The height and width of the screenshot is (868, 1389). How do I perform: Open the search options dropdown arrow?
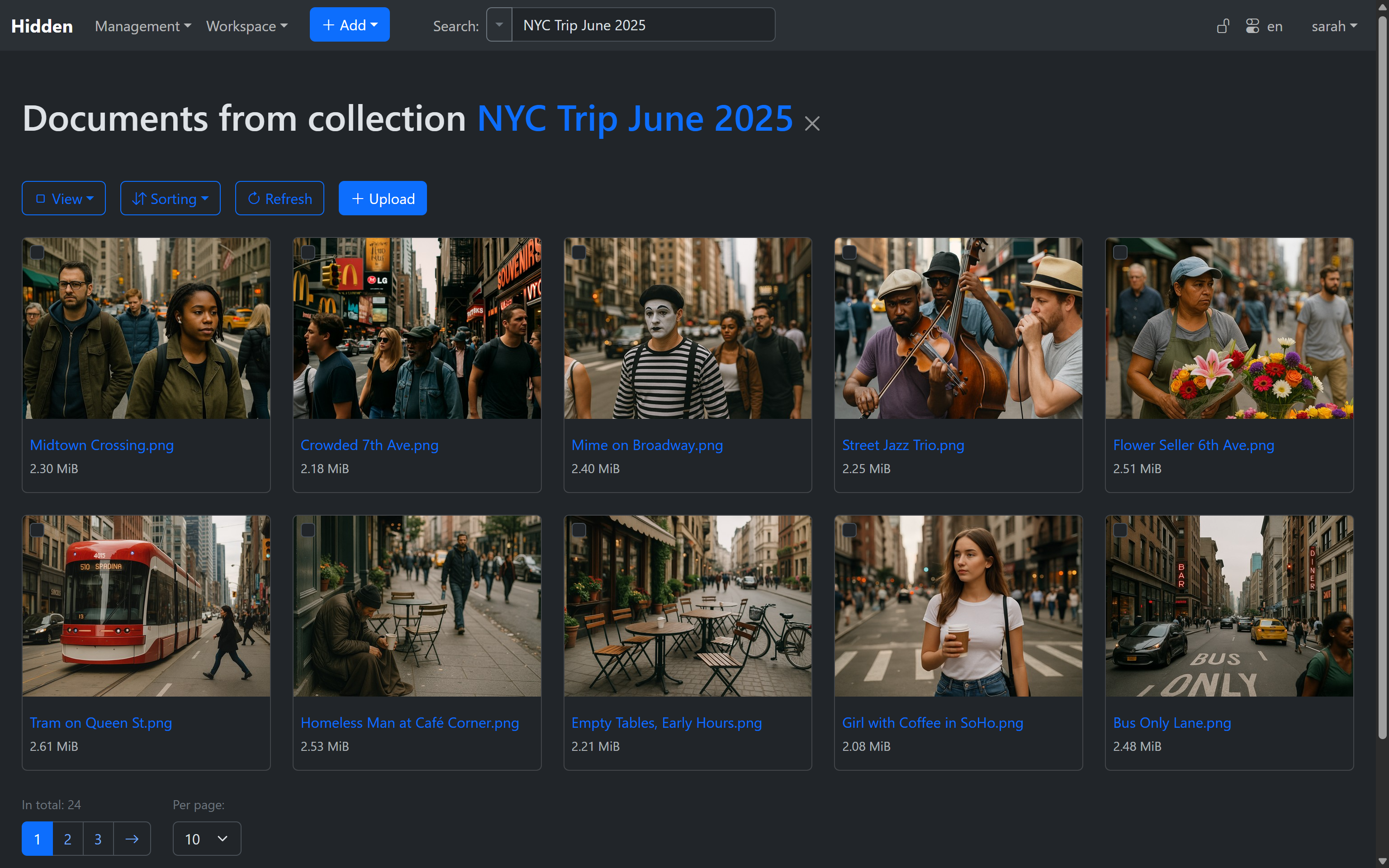499,25
